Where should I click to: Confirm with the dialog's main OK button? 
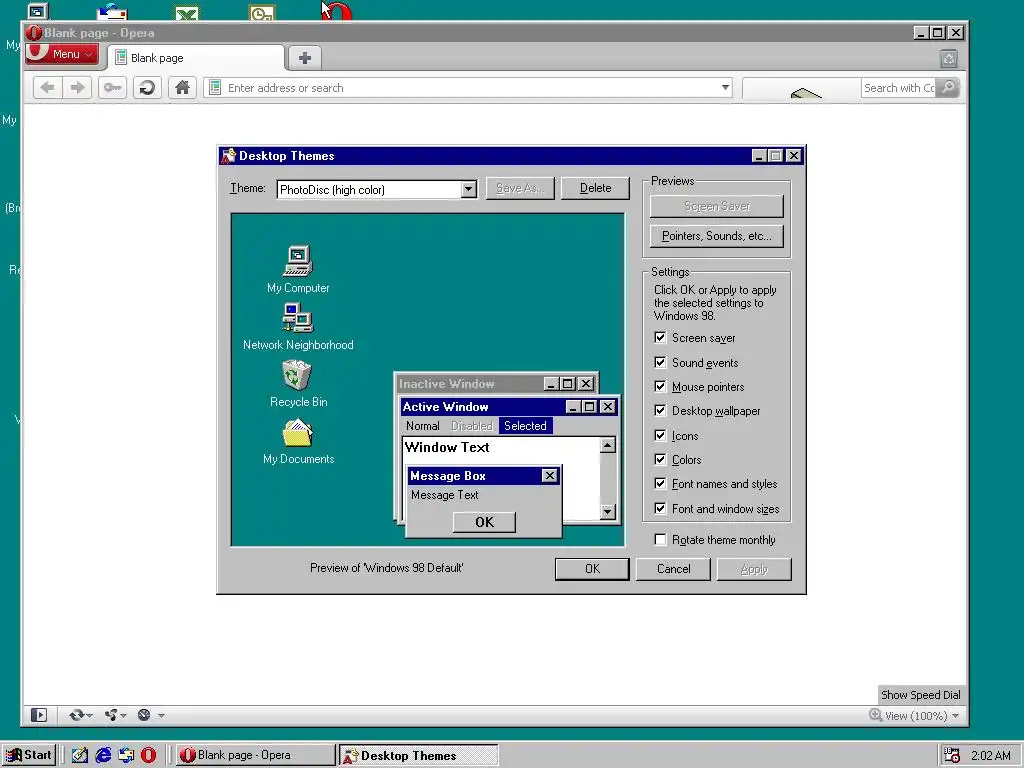[x=592, y=569]
